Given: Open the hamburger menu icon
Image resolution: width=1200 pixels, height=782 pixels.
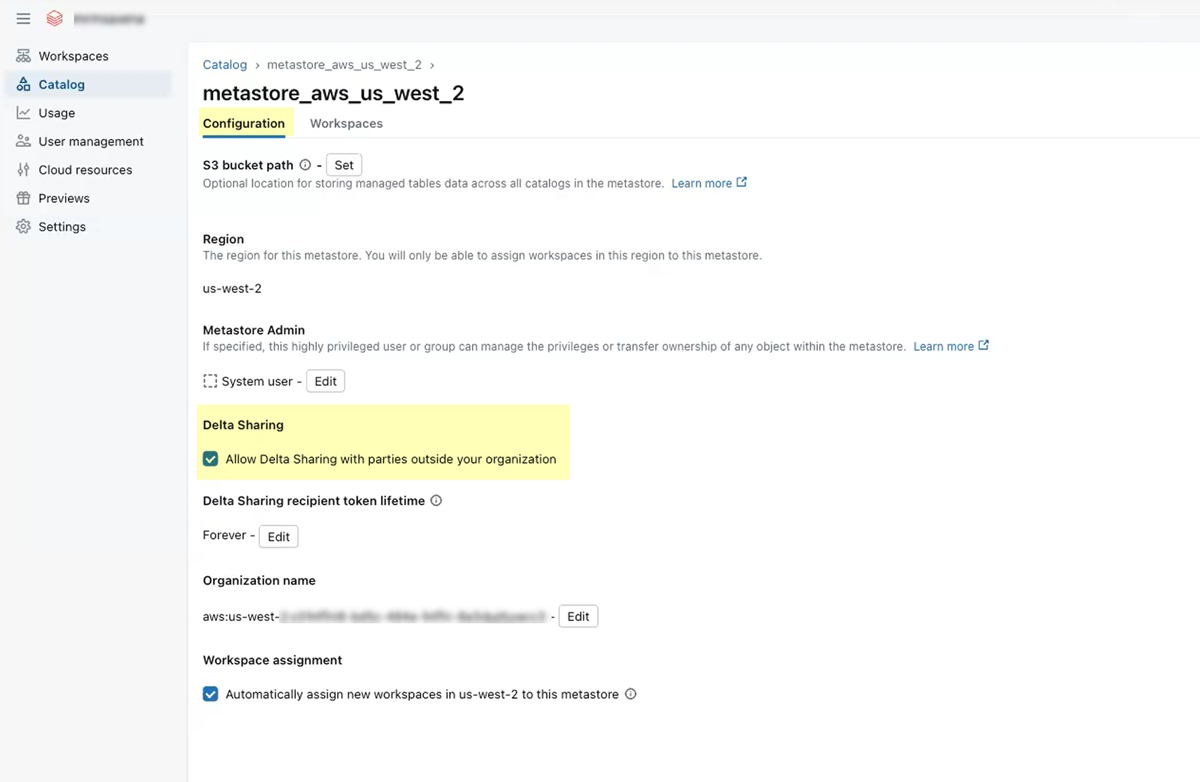Looking at the screenshot, I should coord(23,19).
